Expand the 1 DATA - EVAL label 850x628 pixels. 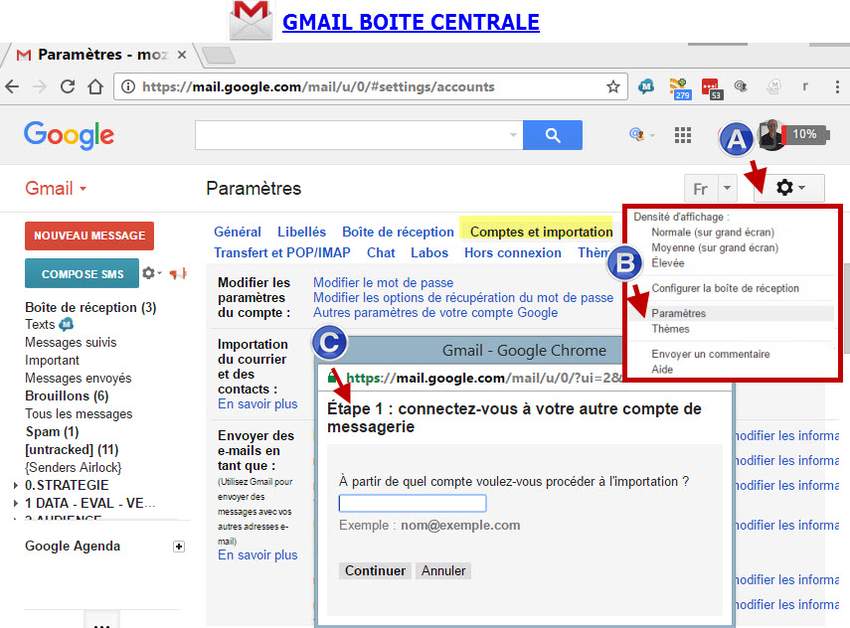coord(16,503)
